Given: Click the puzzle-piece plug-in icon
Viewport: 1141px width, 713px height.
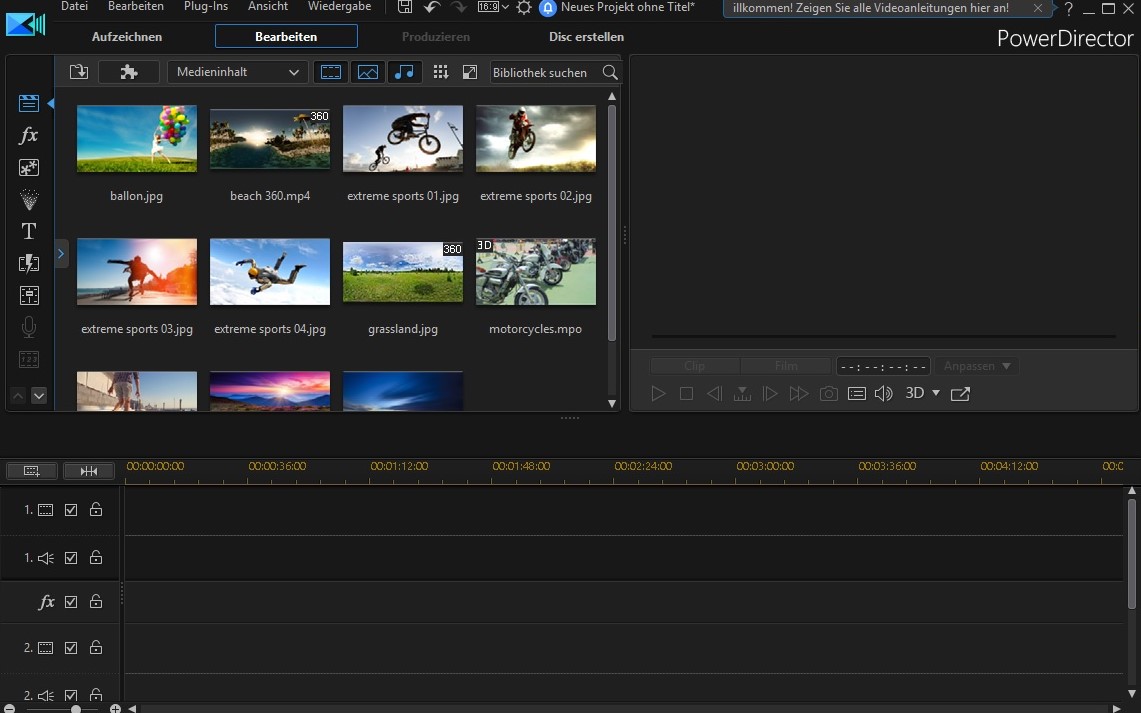Looking at the screenshot, I should 129,72.
